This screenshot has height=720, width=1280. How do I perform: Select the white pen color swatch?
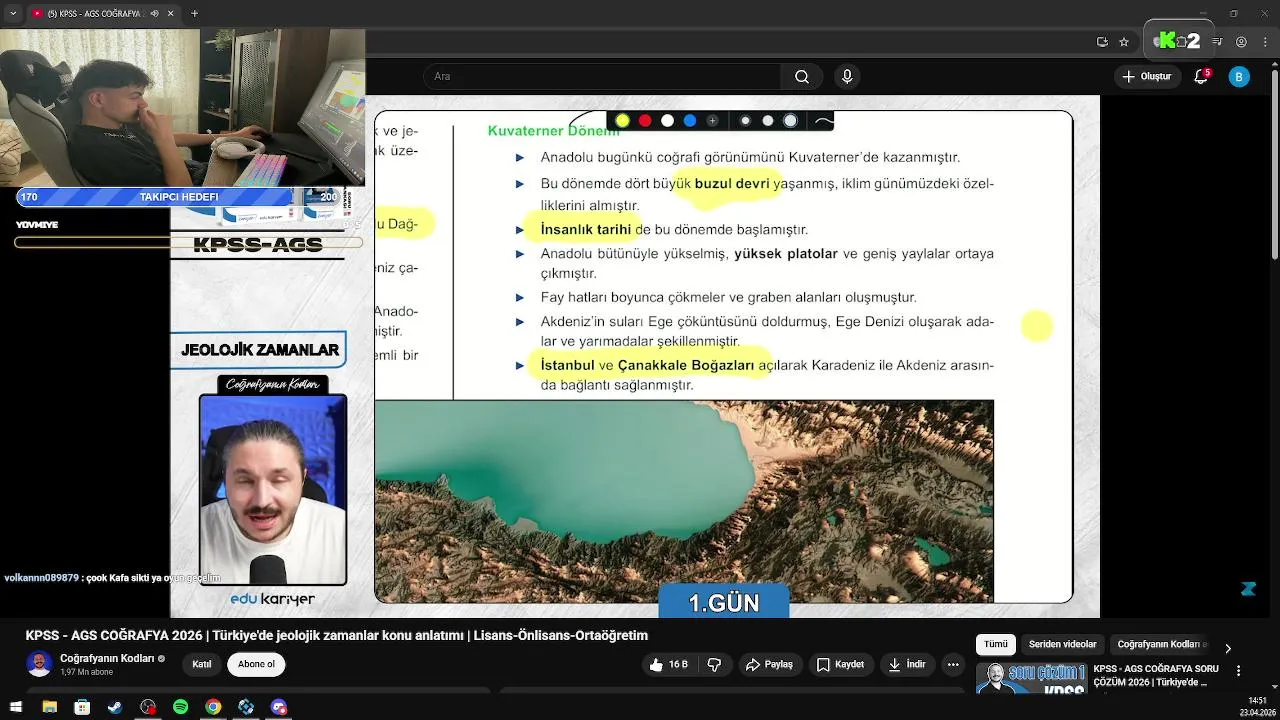coord(667,121)
